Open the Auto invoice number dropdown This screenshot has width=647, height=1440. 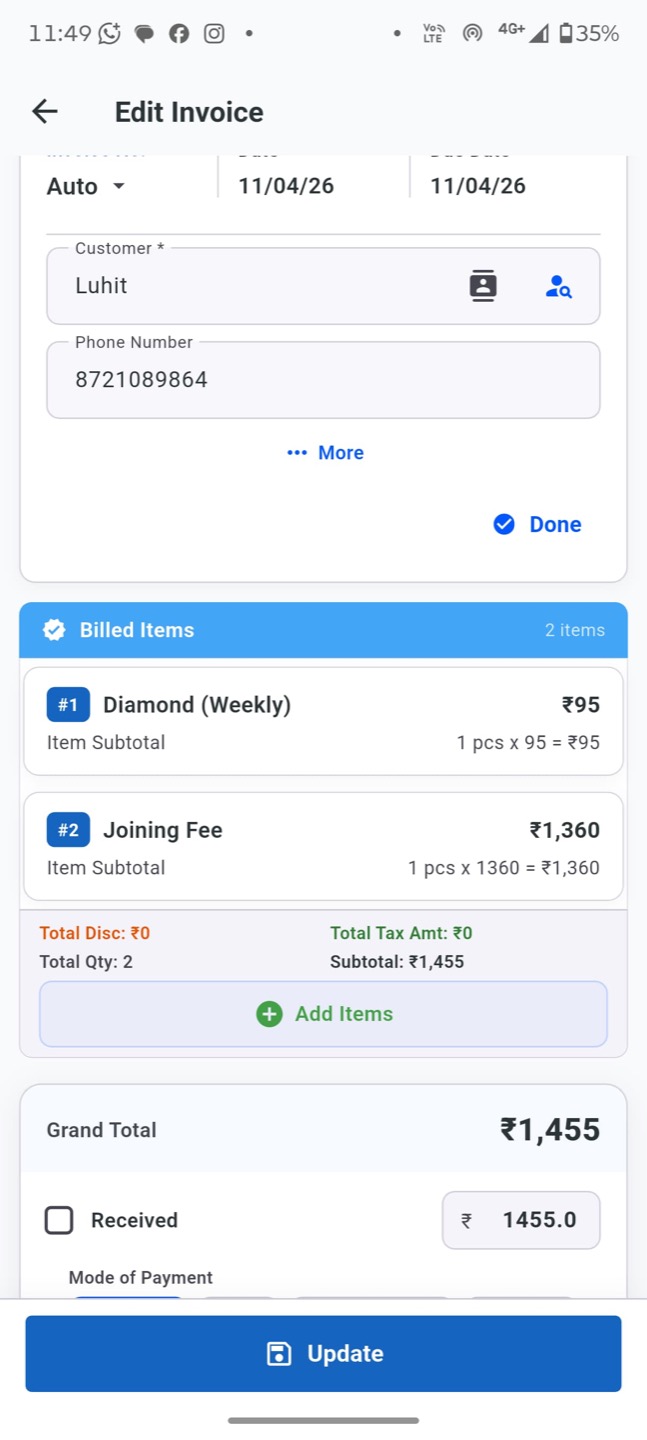pos(86,186)
